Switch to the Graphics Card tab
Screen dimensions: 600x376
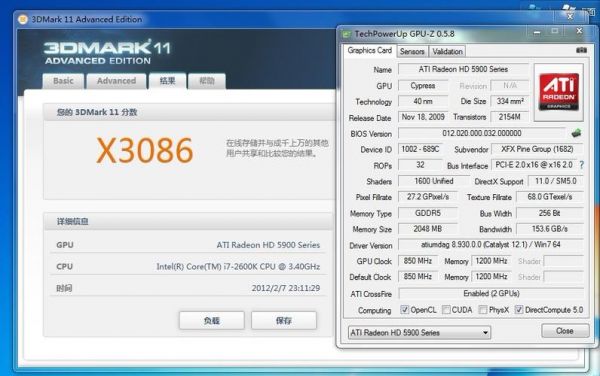[370, 50]
